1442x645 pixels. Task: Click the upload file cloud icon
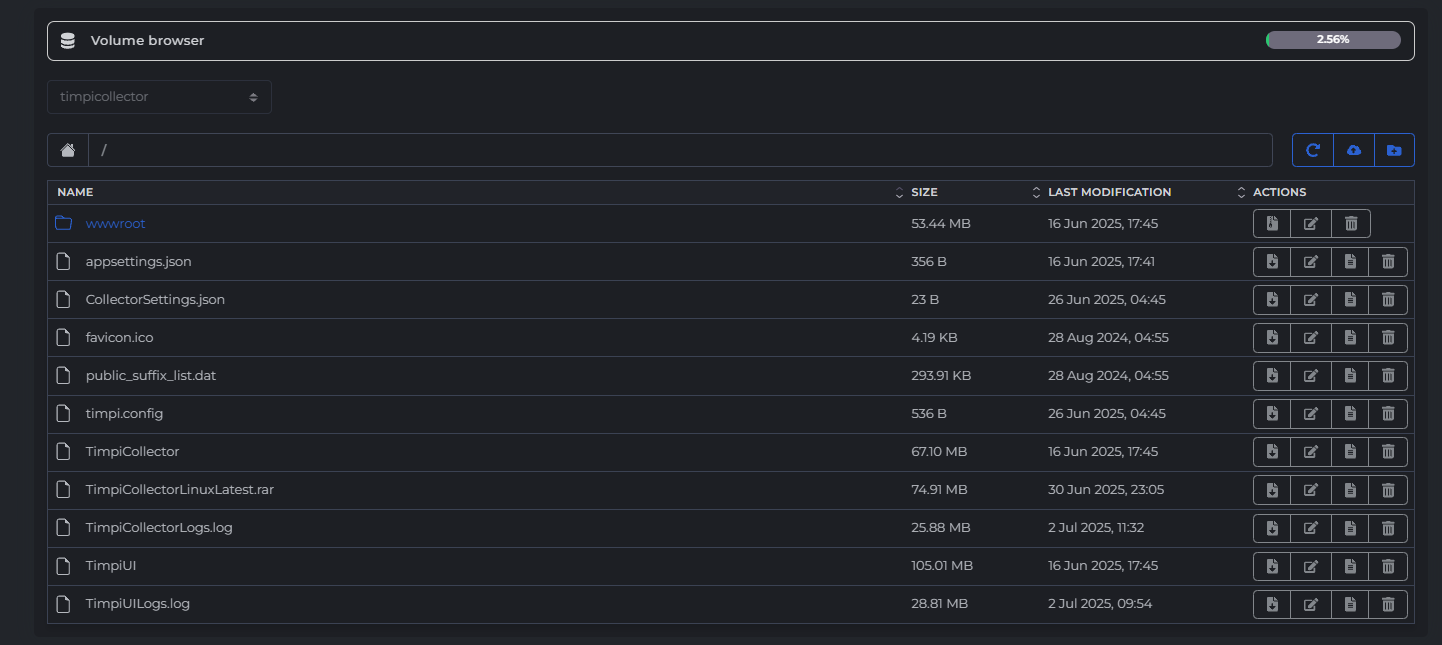tap(1354, 150)
